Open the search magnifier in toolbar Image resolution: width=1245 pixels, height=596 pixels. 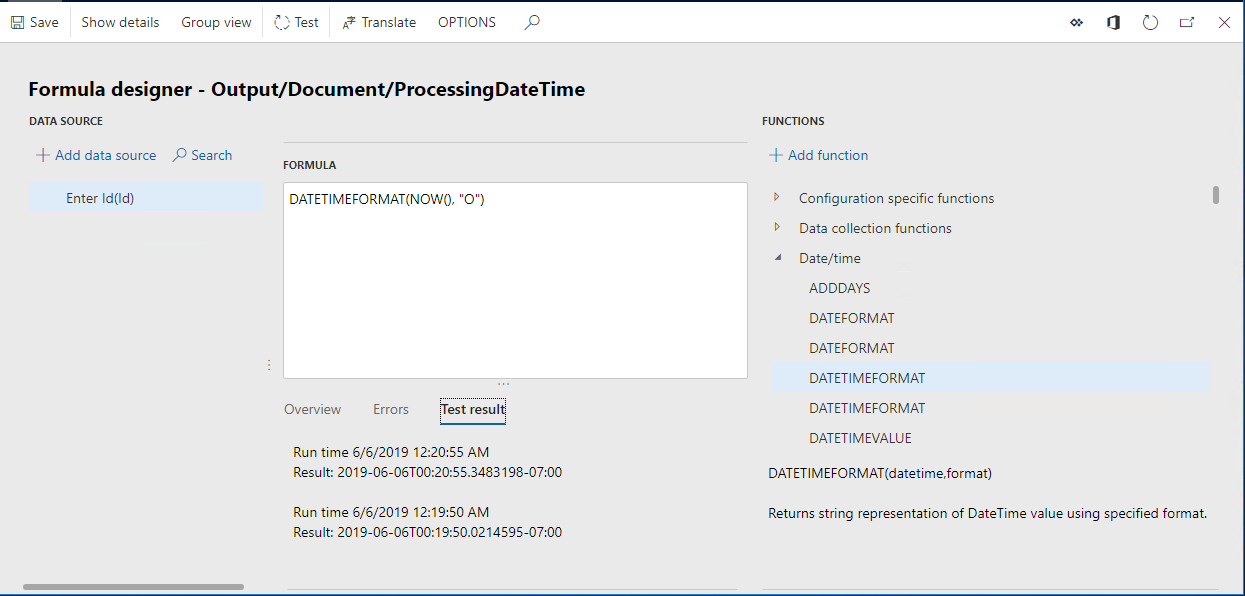532,22
